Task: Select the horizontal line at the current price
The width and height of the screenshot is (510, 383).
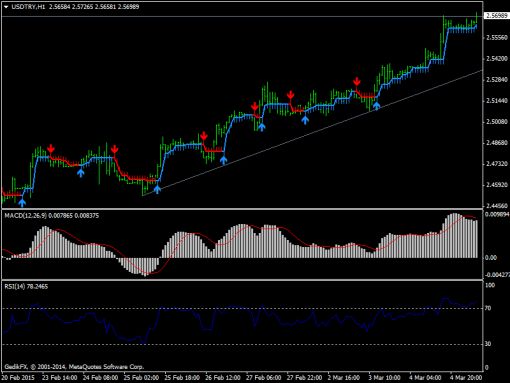Action: pyautogui.click(x=242, y=16)
